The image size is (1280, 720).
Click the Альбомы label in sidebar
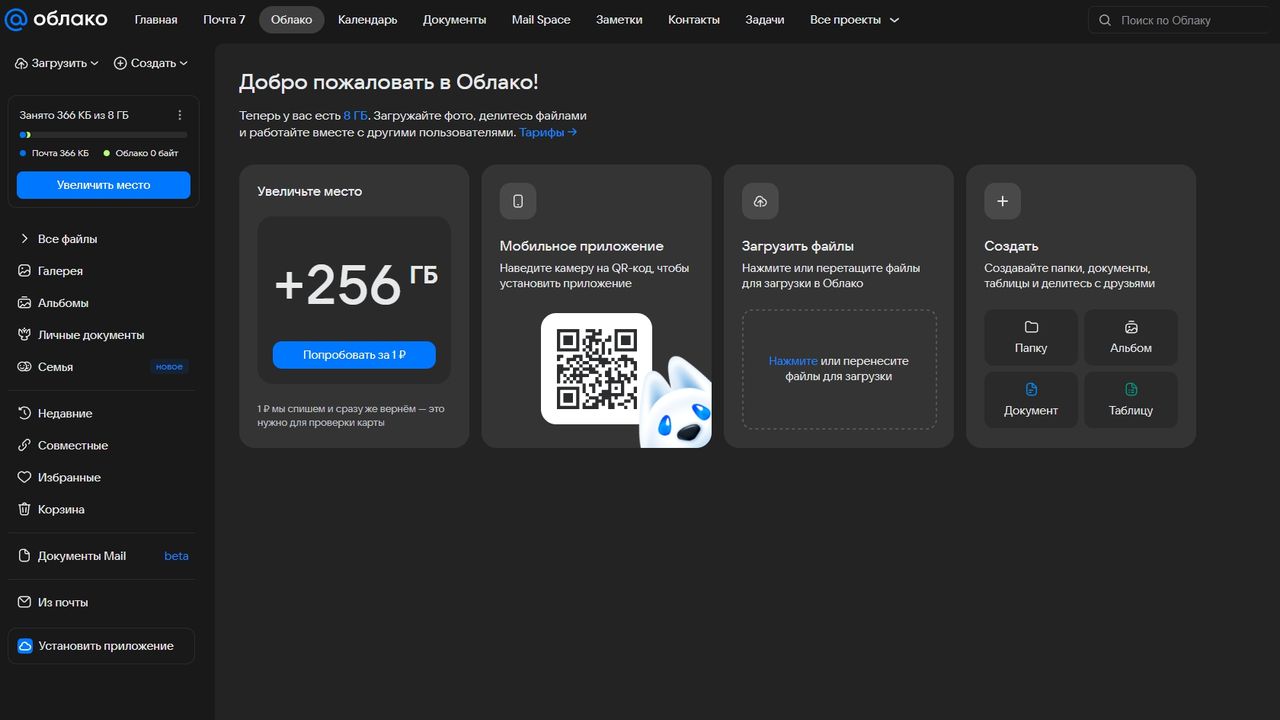[63, 303]
